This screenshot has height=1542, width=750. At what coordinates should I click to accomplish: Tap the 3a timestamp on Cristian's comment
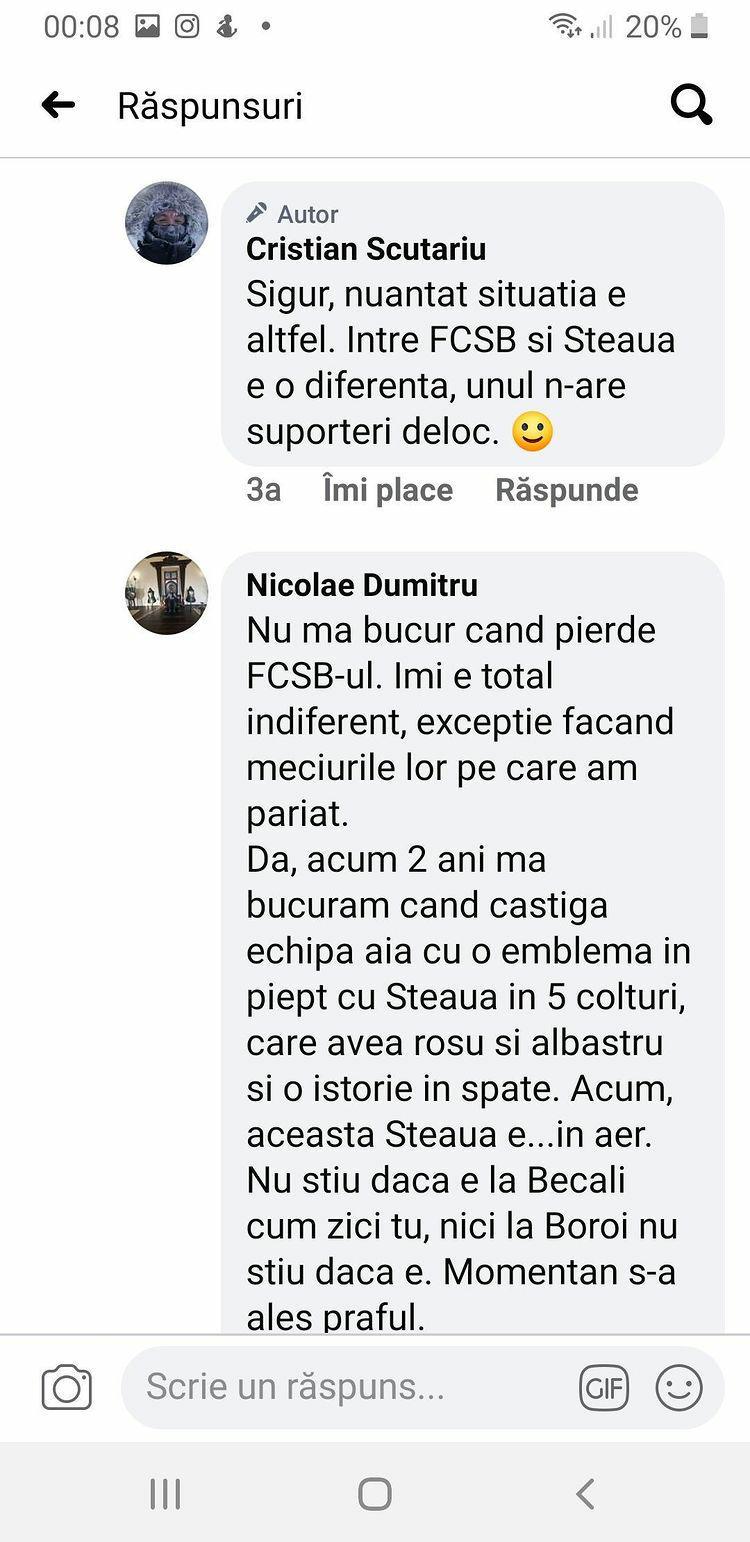click(264, 490)
